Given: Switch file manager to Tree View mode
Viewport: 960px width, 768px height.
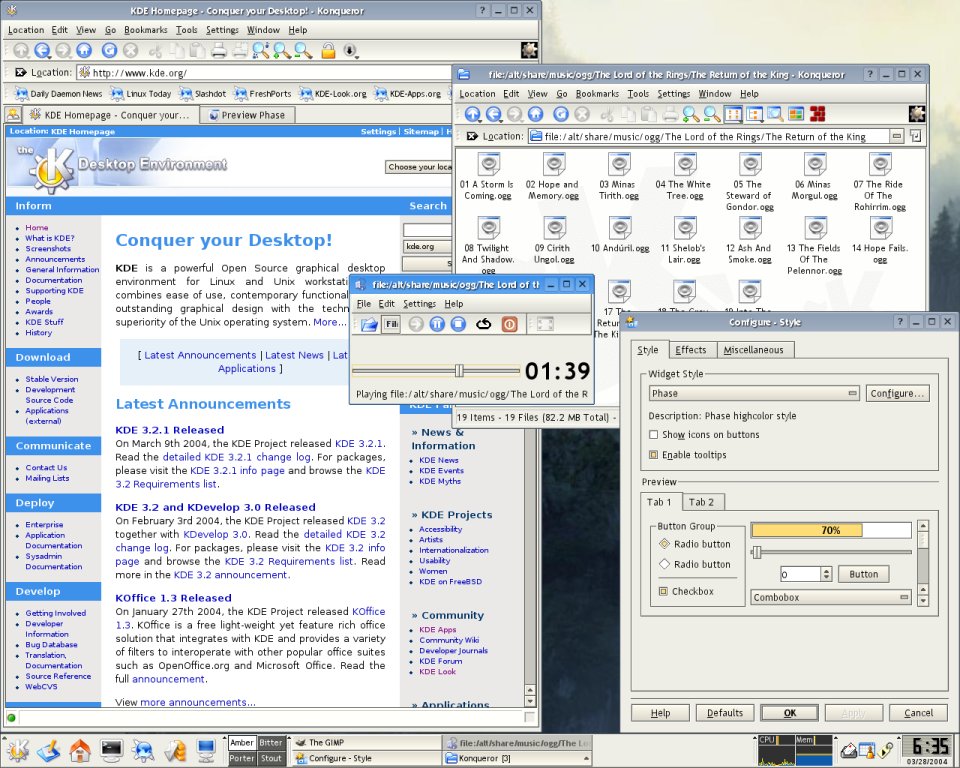Looking at the screenshot, I should coord(754,114).
